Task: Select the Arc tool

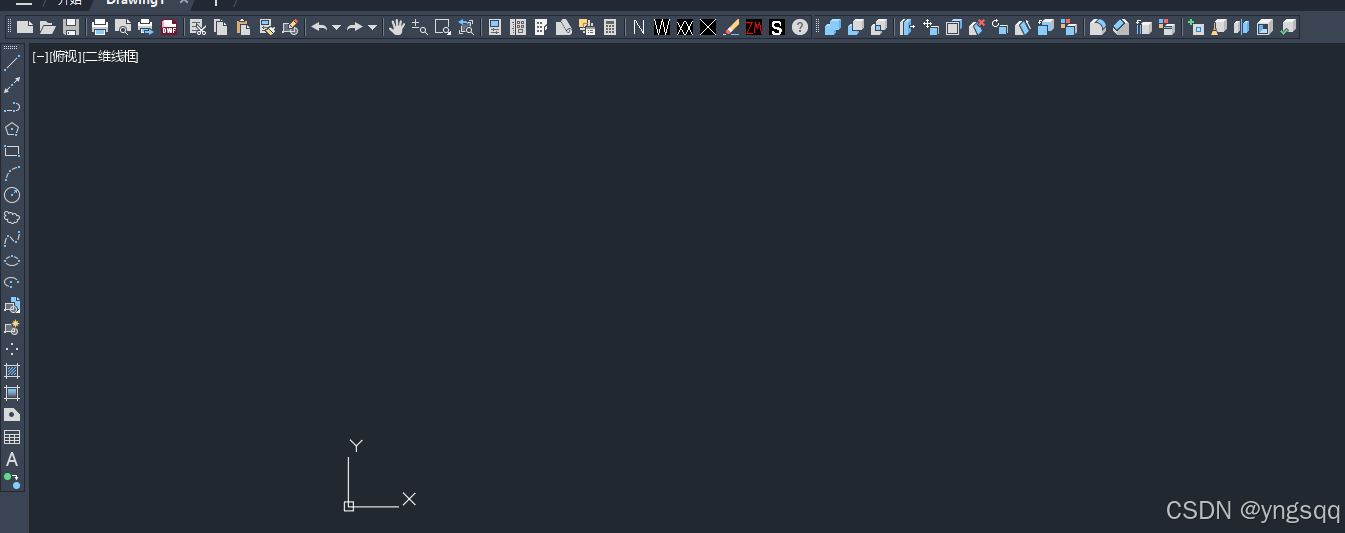Action: (12, 173)
